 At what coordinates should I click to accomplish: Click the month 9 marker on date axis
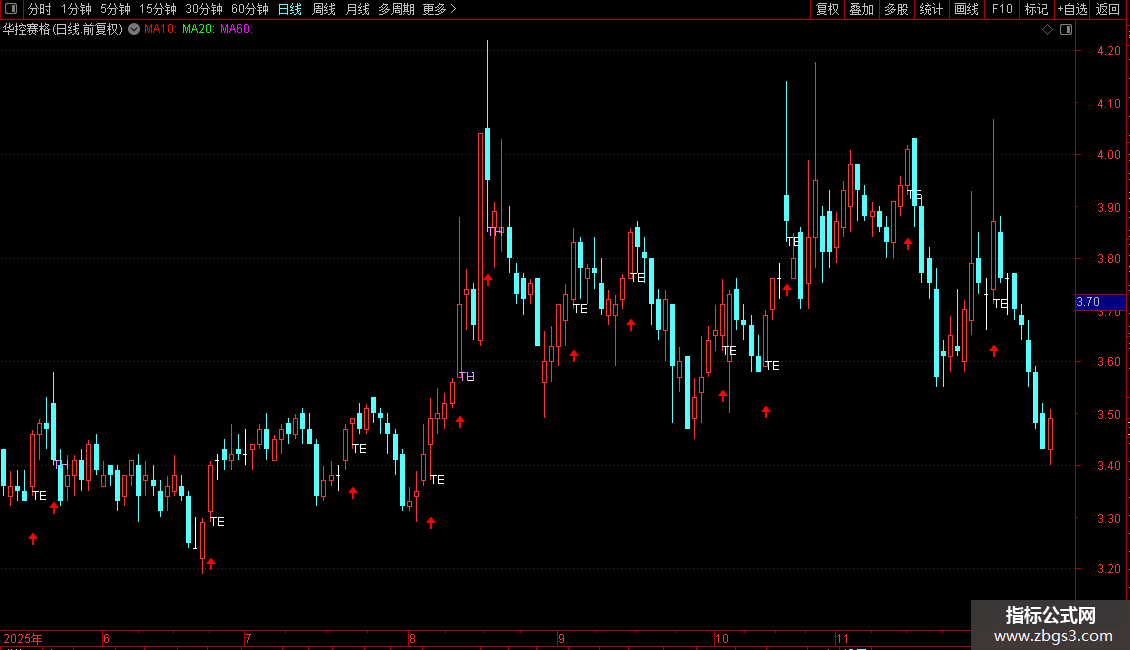561,638
